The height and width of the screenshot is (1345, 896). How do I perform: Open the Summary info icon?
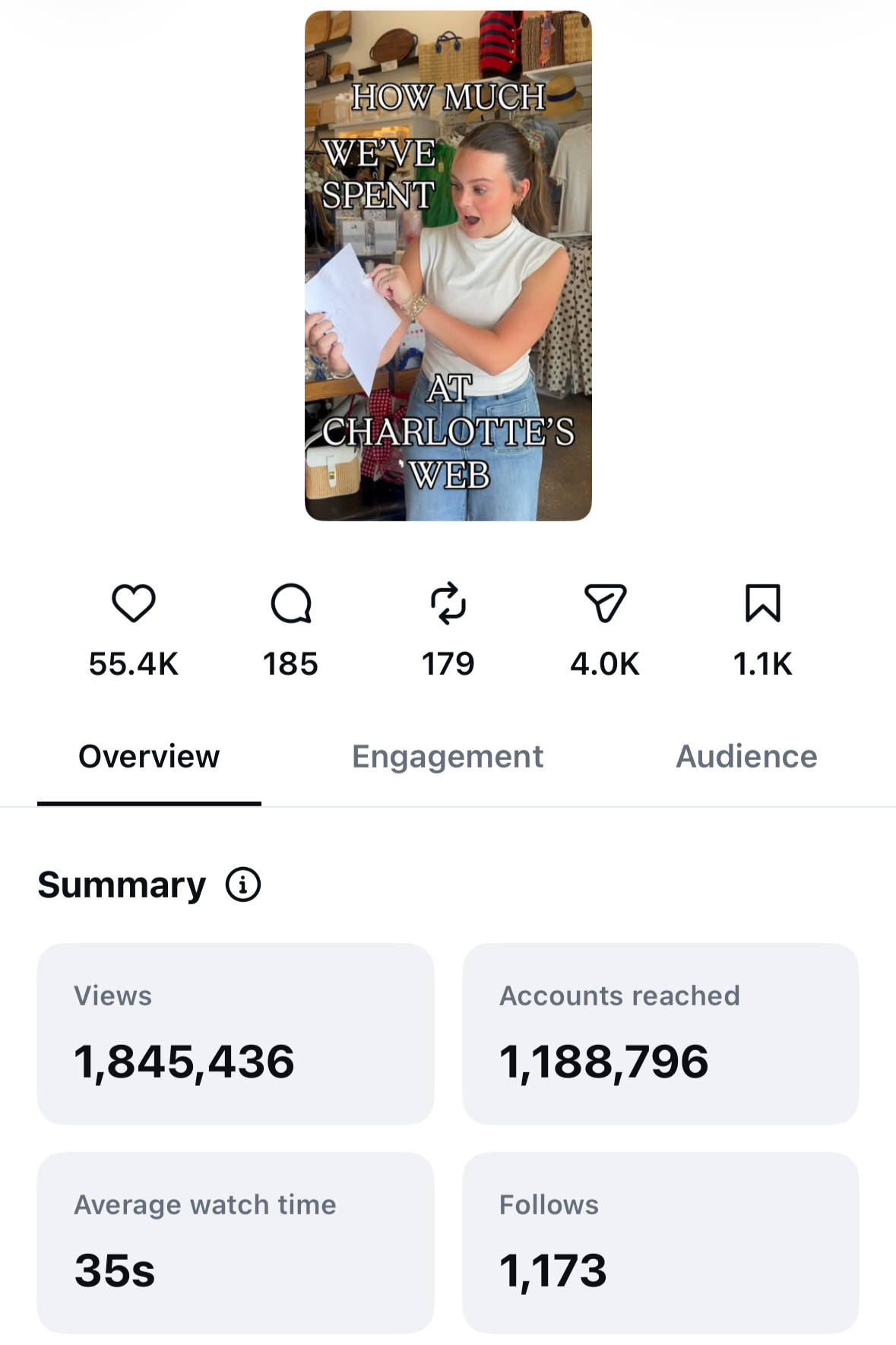click(243, 885)
